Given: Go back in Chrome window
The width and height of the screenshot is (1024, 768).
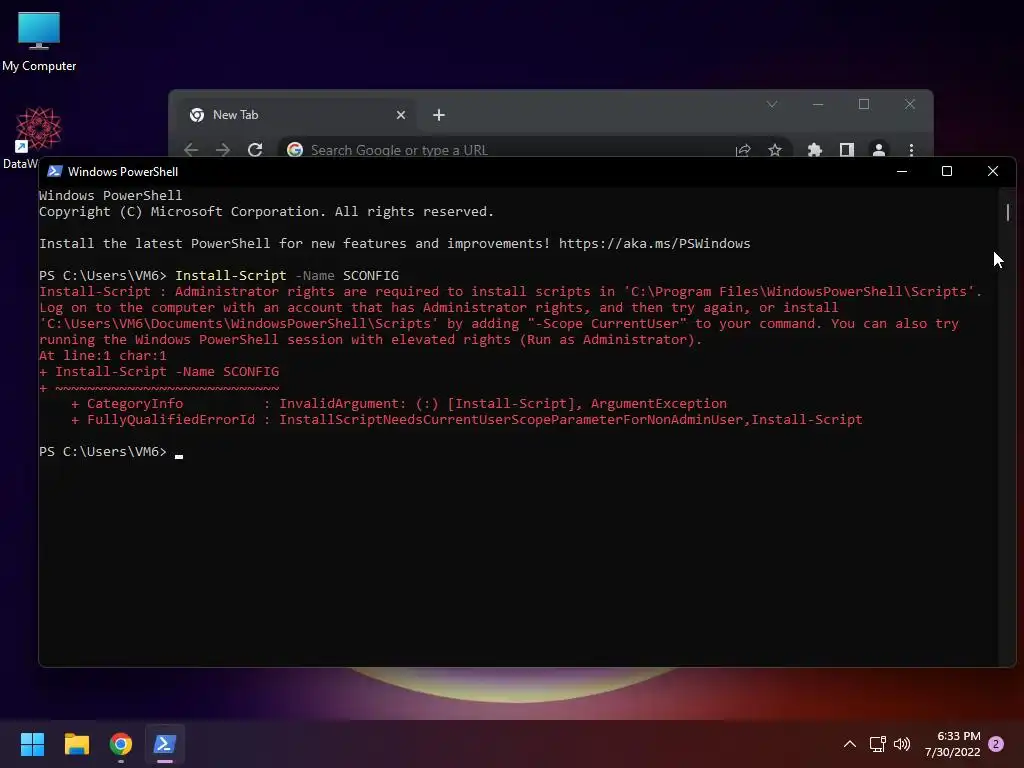Looking at the screenshot, I should tap(191, 150).
